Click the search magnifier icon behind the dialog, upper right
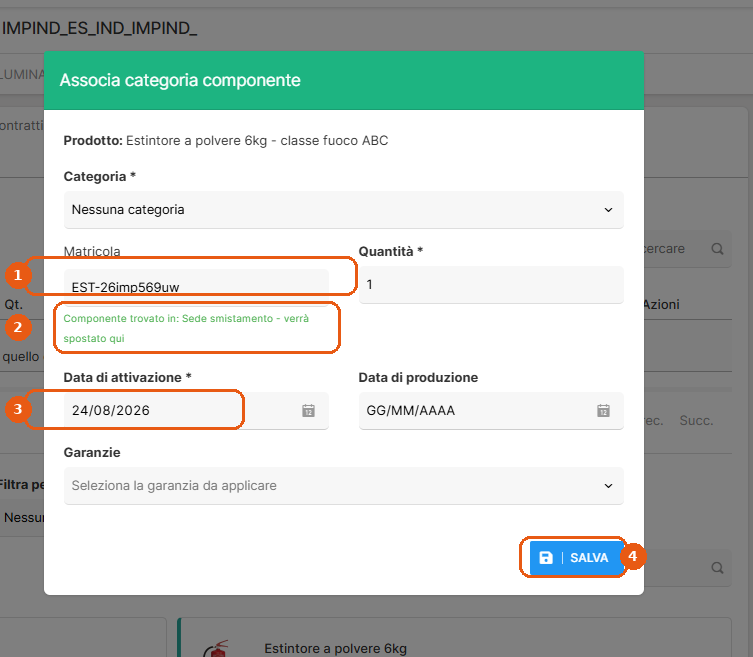The image size is (753, 657). pos(717,249)
